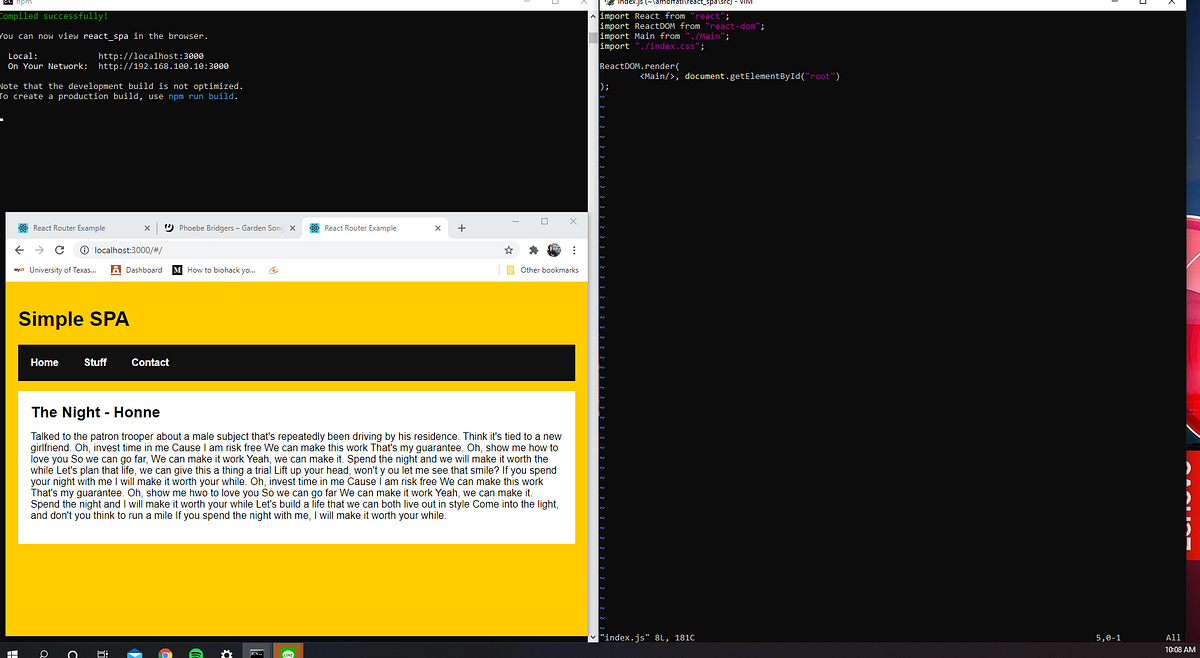Click the Home link in the navbar
Screen dimensions: 1200x658
click(44, 362)
